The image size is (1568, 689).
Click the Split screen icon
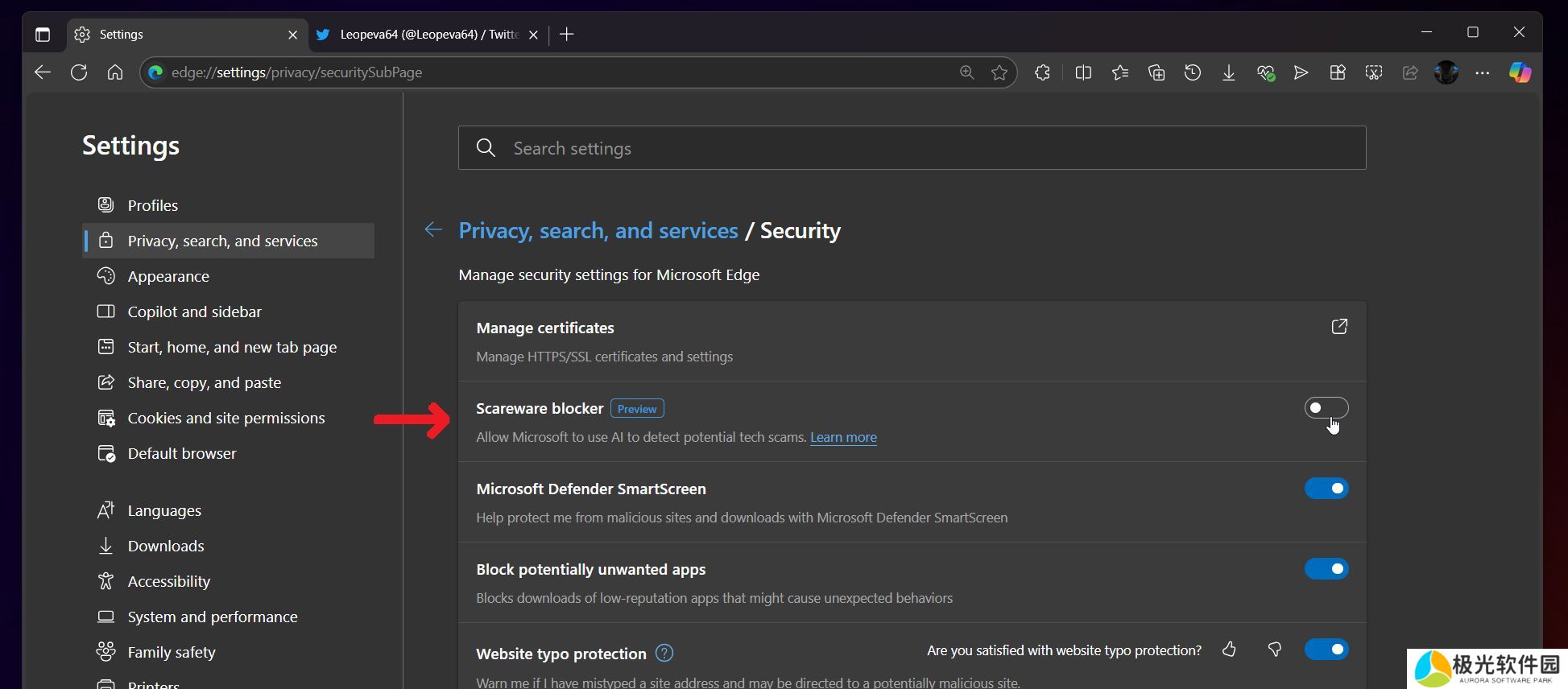[x=1083, y=72]
